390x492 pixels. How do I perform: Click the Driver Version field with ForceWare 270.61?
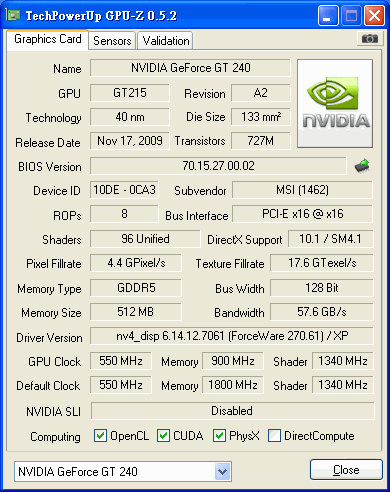(232, 336)
